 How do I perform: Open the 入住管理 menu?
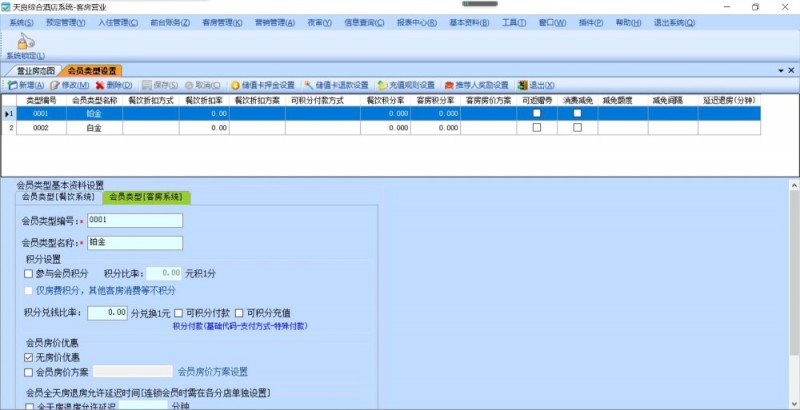(118, 22)
